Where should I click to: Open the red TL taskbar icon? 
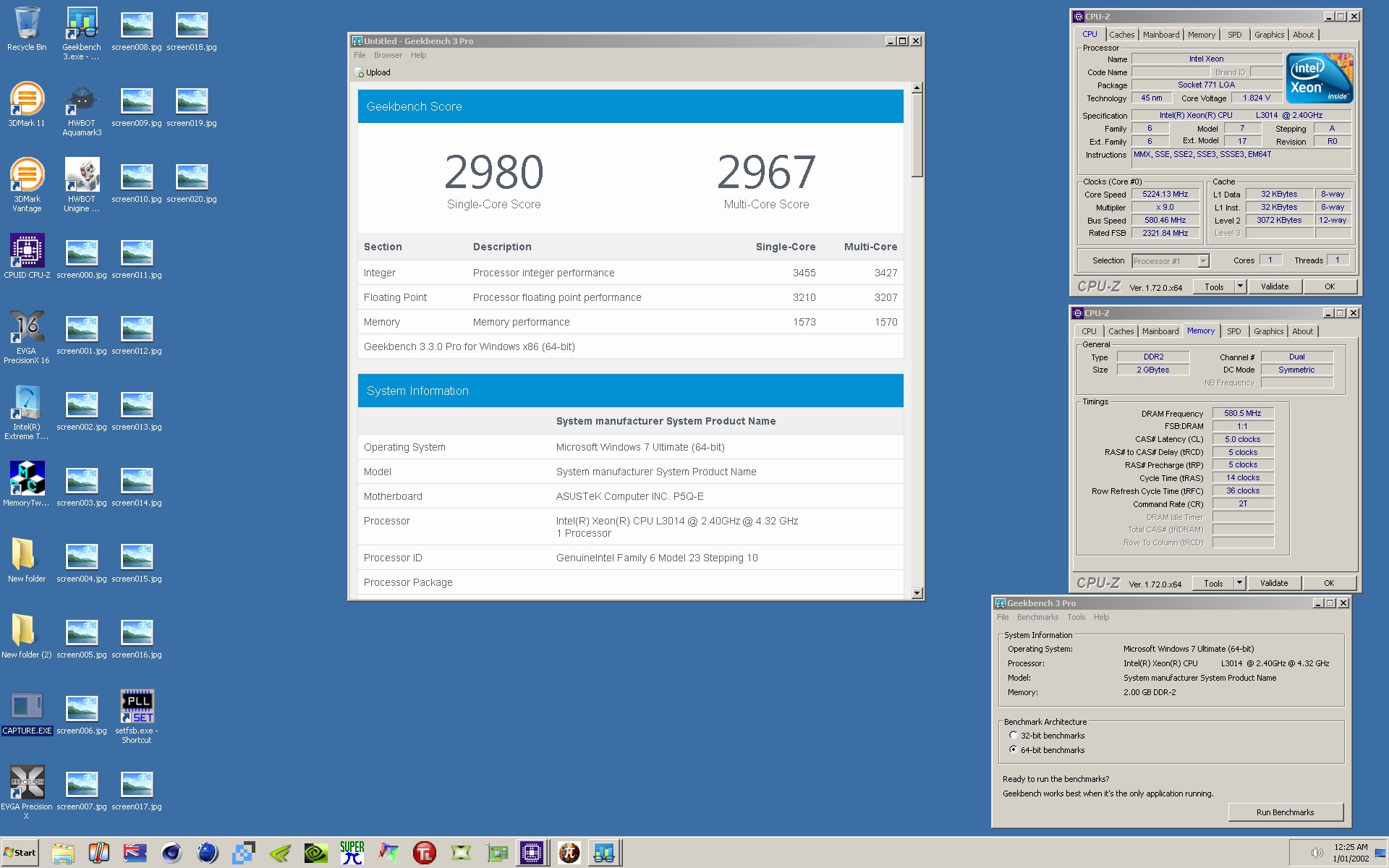425,853
